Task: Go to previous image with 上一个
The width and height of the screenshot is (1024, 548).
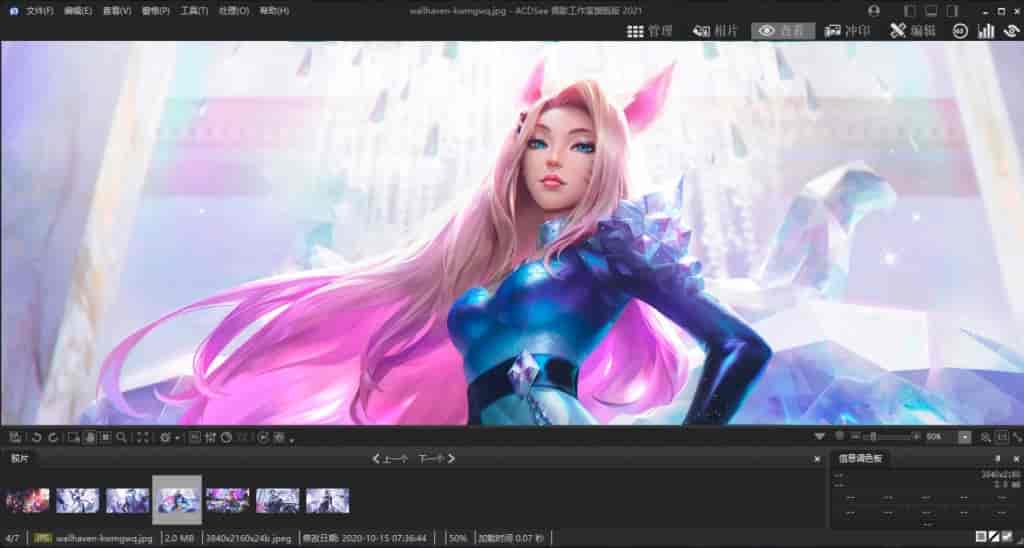Action: click(x=390, y=458)
